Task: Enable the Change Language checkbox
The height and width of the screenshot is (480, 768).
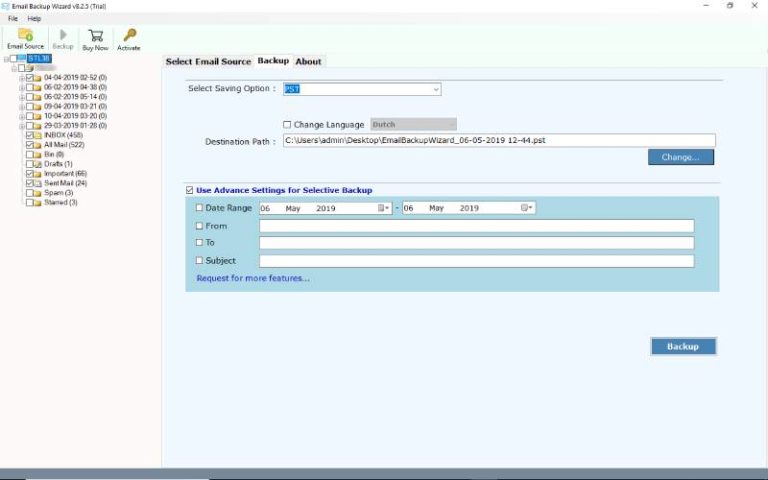Action: (288, 125)
